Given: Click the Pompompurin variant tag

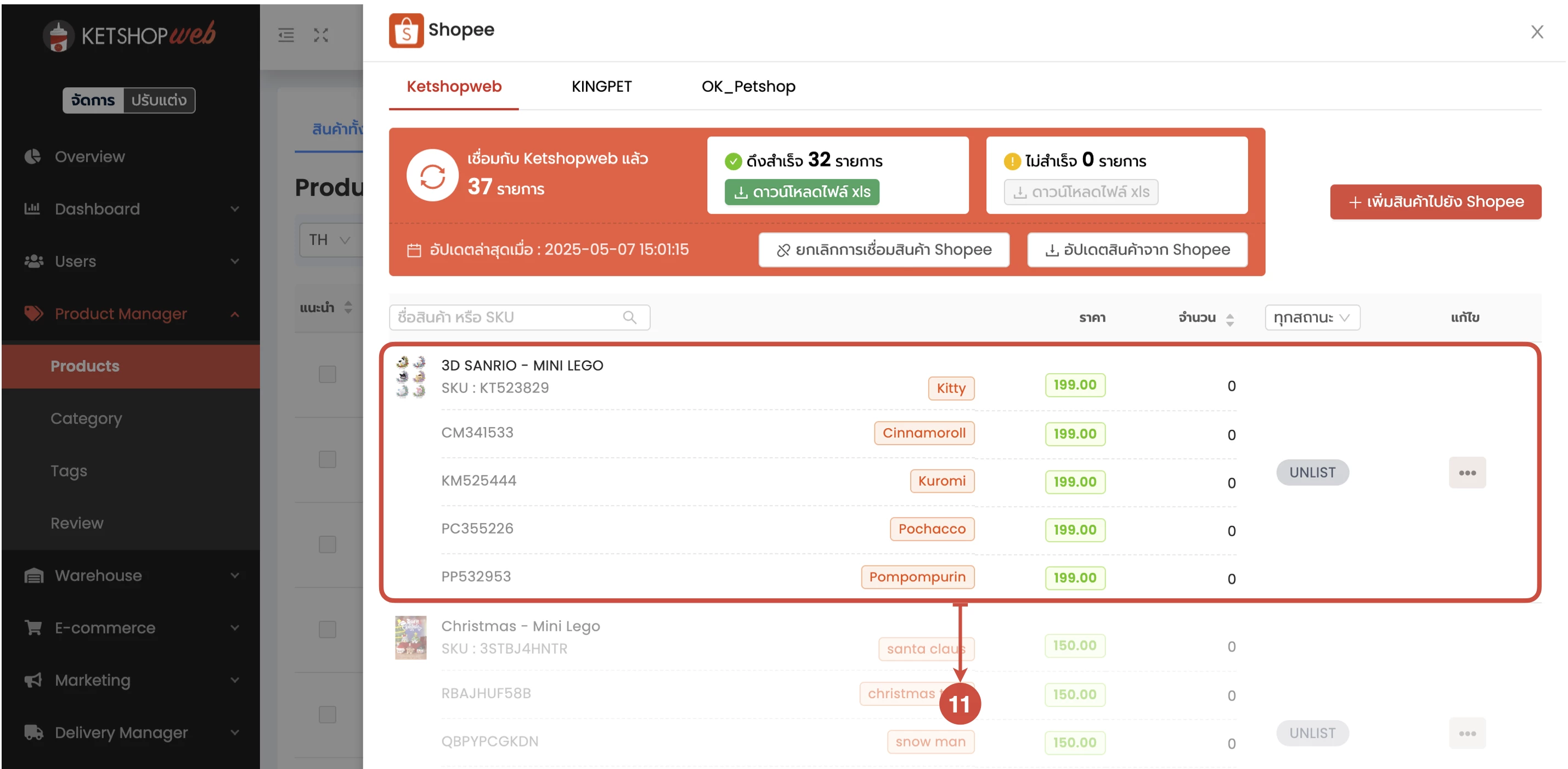Looking at the screenshot, I should tap(917, 577).
